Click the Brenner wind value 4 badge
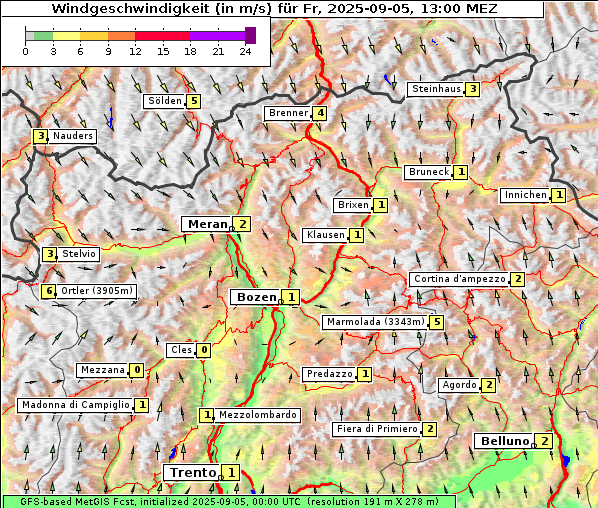Image resolution: width=598 pixels, height=508 pixels. click(x=320, y=113)
